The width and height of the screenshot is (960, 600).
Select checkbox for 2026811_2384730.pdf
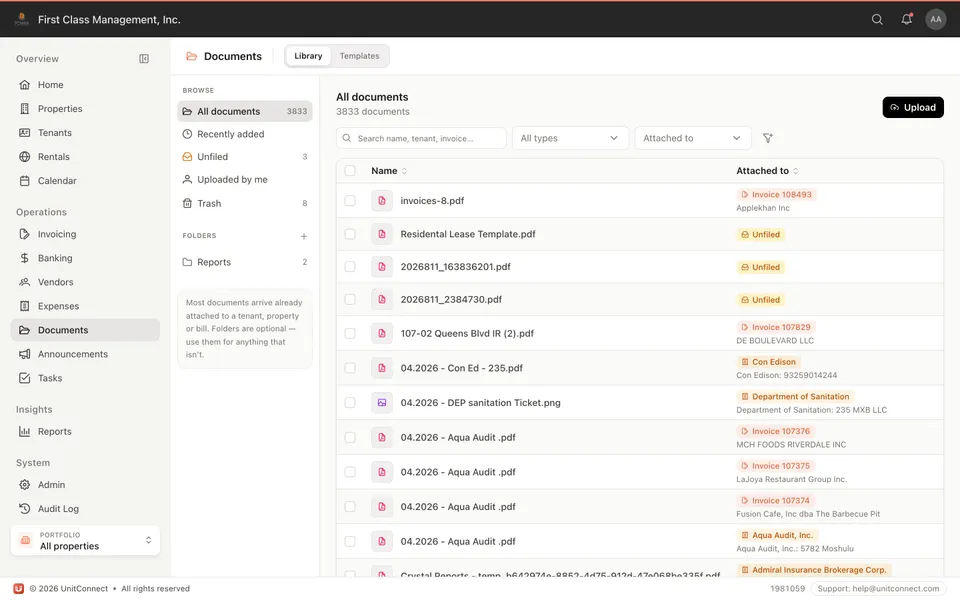pos(350,300)
